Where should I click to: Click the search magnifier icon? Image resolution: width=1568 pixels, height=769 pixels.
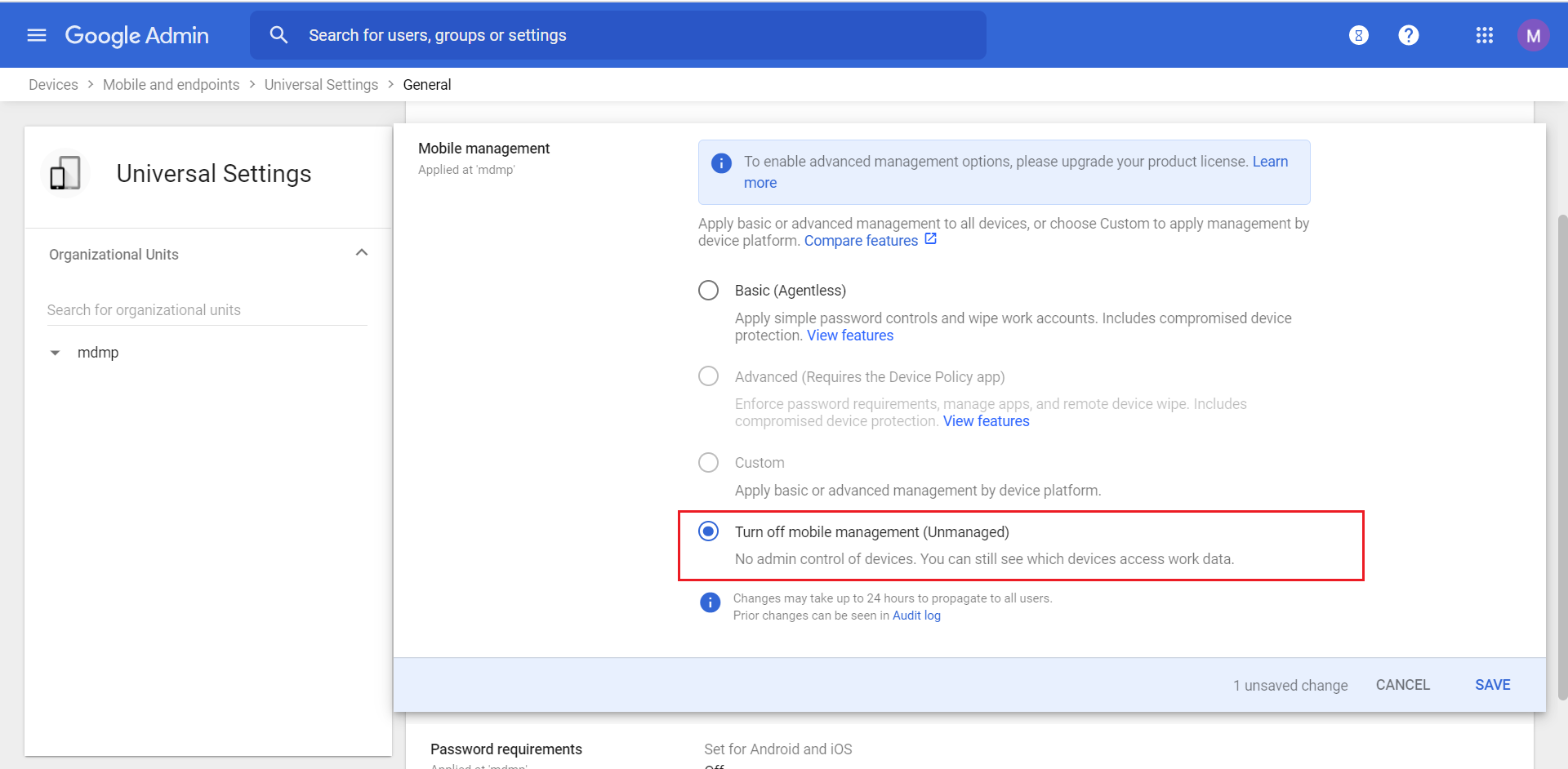click(x=279, y=35)
